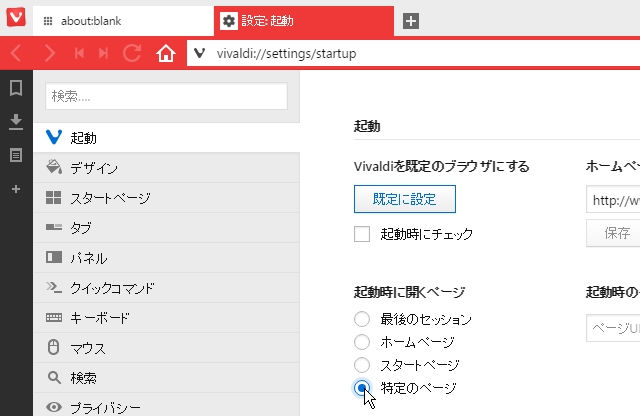Open a new tab with plus button
Viewport: 640px width, 416px height.
click(x=411, y=21)
